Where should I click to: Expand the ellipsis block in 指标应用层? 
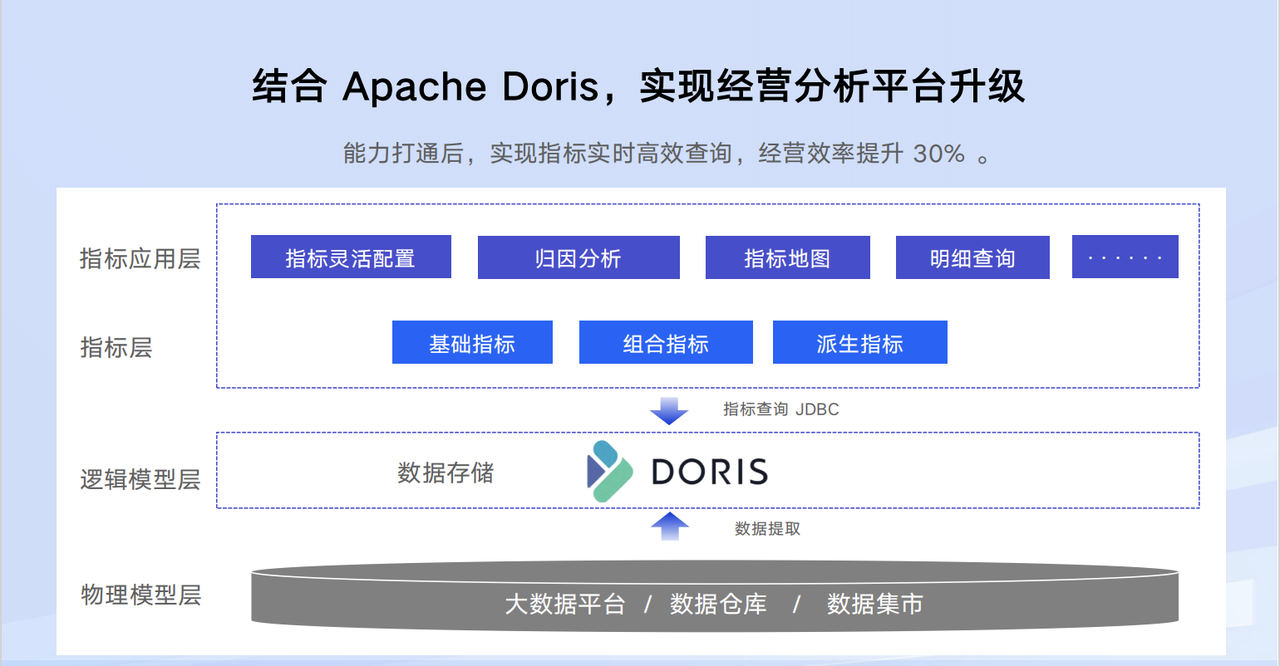point(1125,256)
